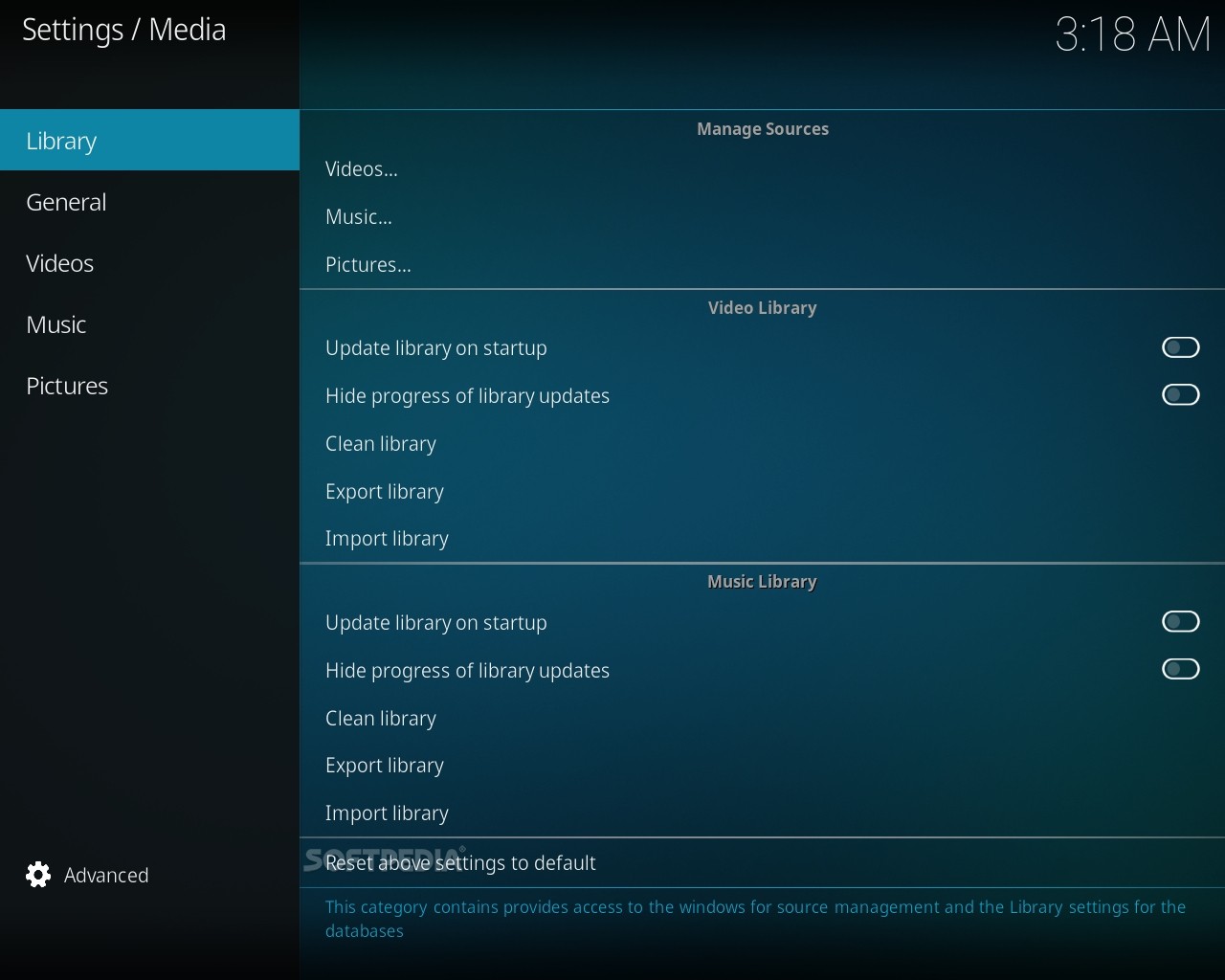This screenshot has width=1225, height=980.
Task: Go to the Pictures settings category
Action: [149, 386]
